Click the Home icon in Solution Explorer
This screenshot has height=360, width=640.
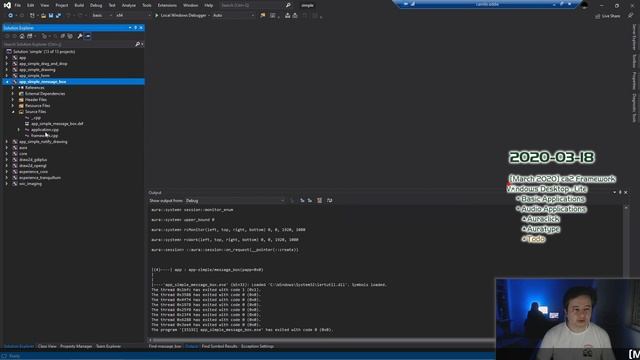coord(22,36)
